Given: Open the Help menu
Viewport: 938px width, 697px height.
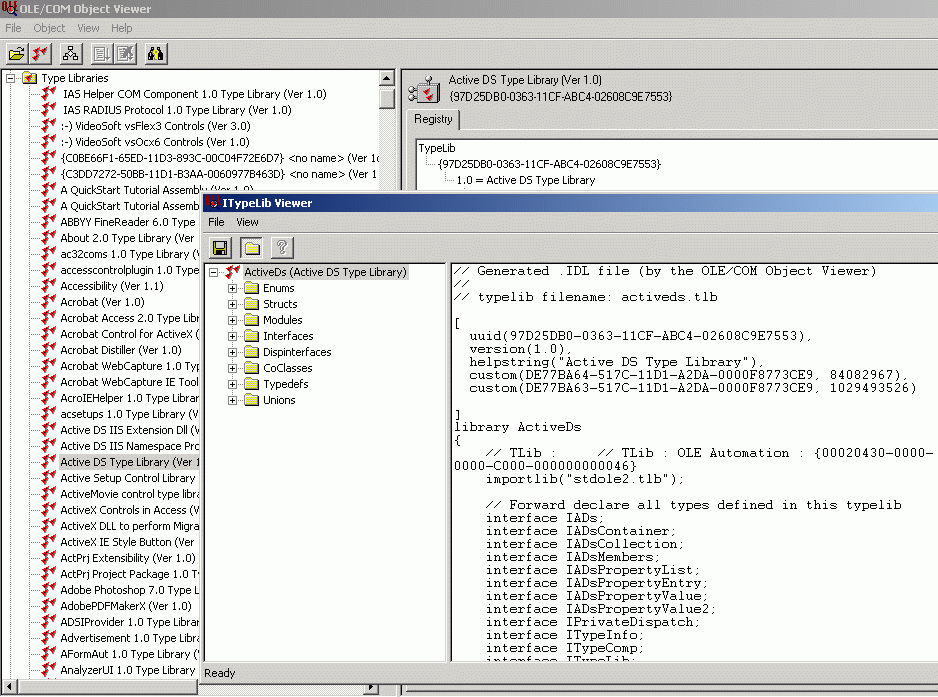Looking at the screenshot, I should [x=121, y=28].
